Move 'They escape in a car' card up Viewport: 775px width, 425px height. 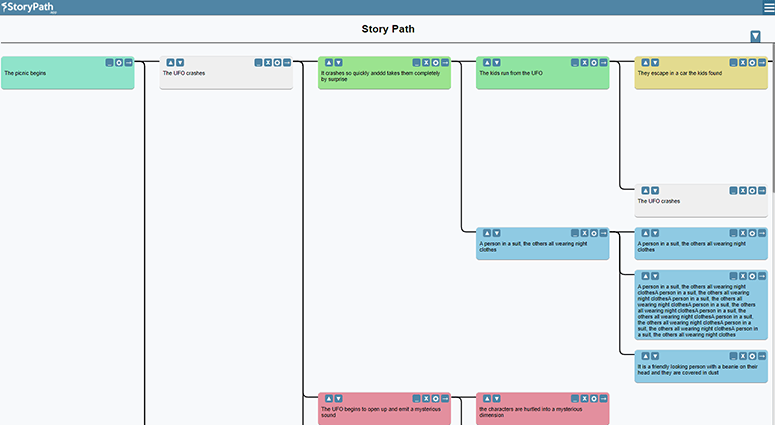pyautogui.click(x=644, y=62)
